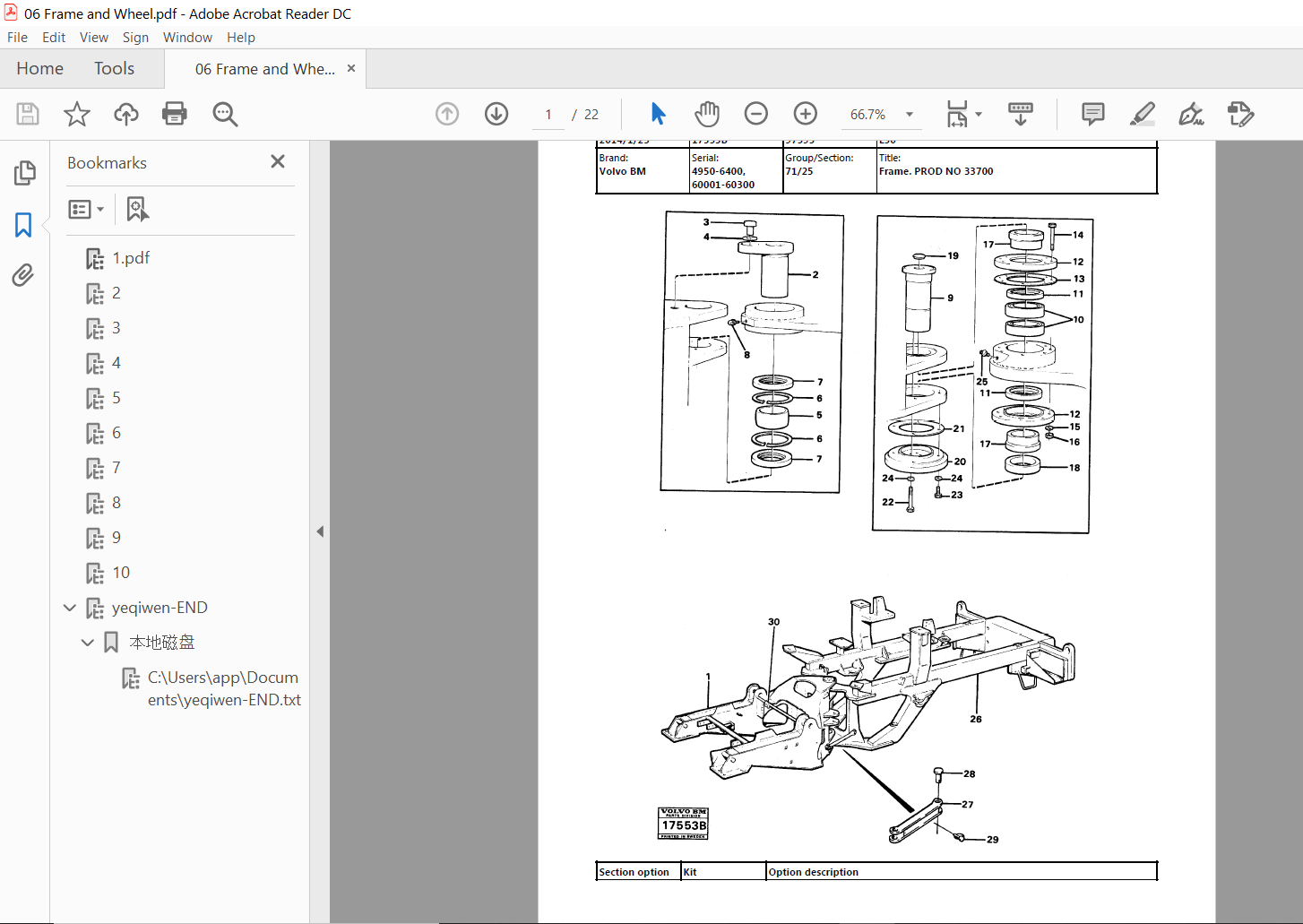Open the find text magnifier tool
The image size is (1303, 924).
tap(225, 114)
